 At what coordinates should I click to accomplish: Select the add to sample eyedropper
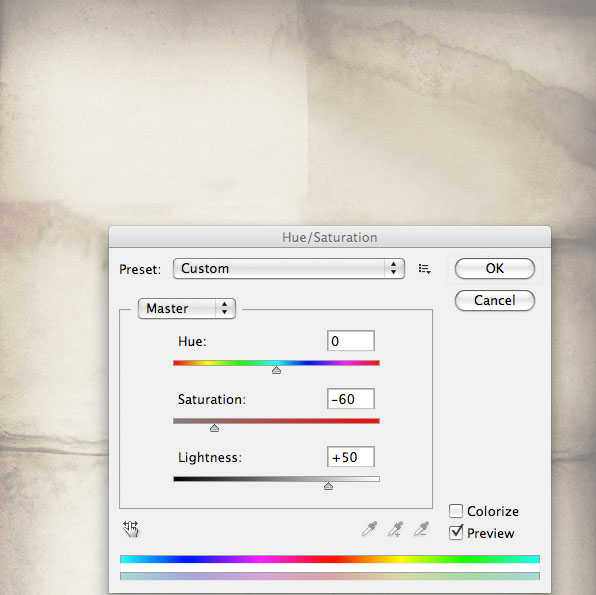[395, 529]
